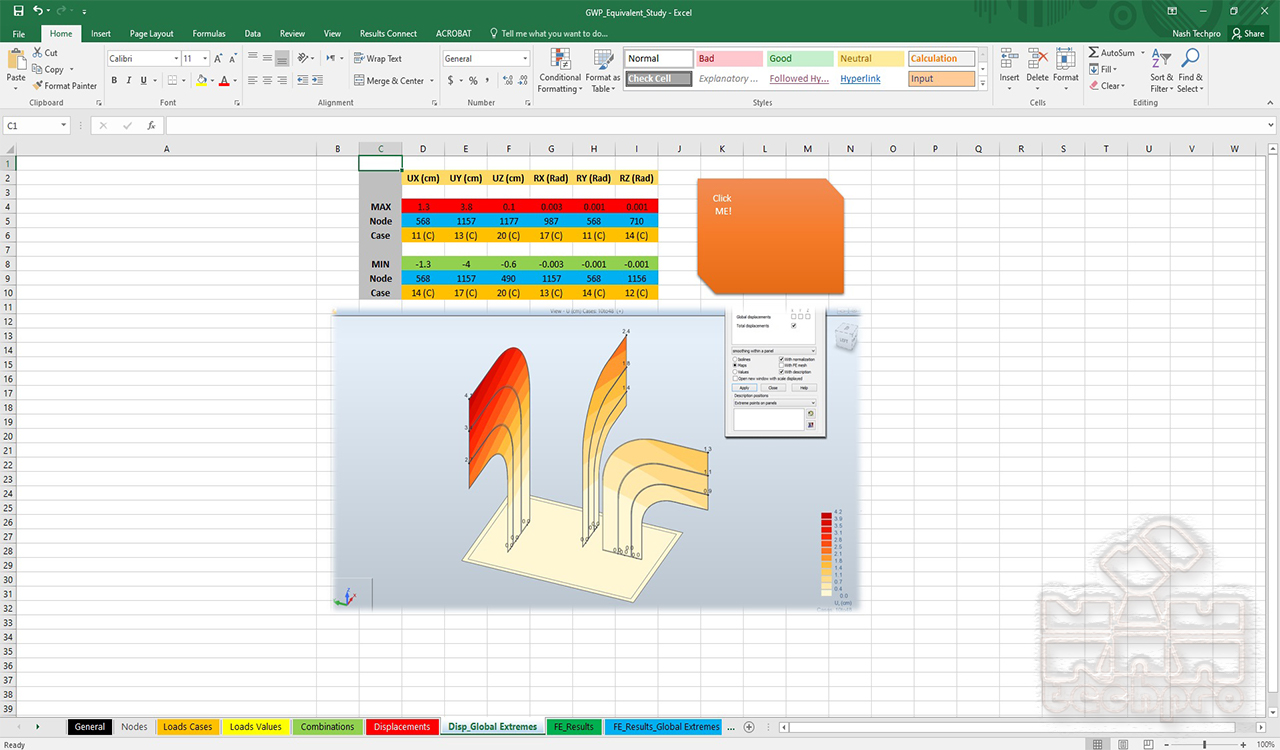
Task: Click the AutoSum button
Action: (x=1111, y=53)
